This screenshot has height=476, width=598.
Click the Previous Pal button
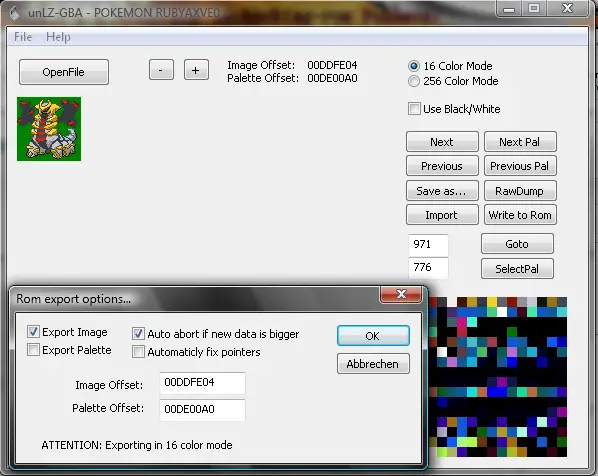pos(520,166)
